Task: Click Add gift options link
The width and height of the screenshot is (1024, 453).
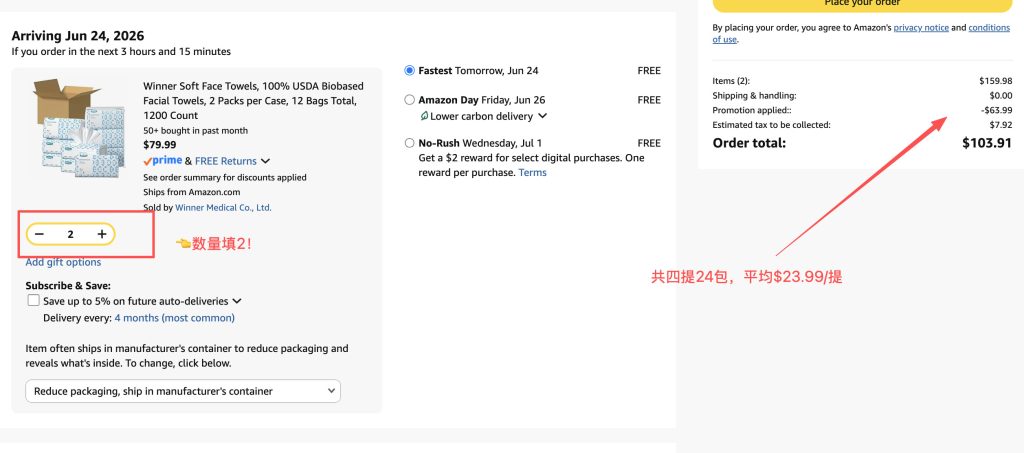Action: pyautogui.click(x=63, y=262)
